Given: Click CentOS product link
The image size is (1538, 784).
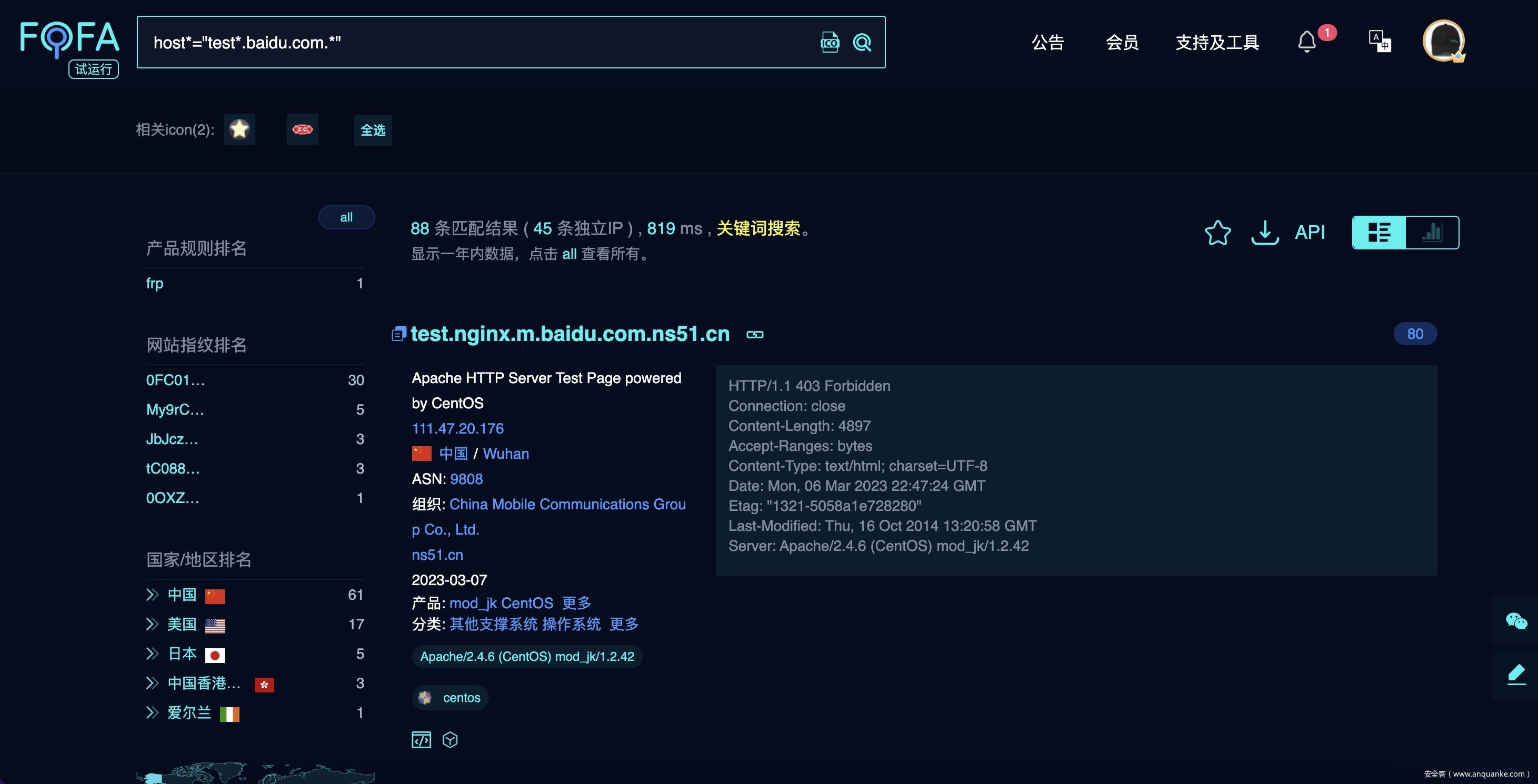Looking at the screenshot, I should pos(527,603).
